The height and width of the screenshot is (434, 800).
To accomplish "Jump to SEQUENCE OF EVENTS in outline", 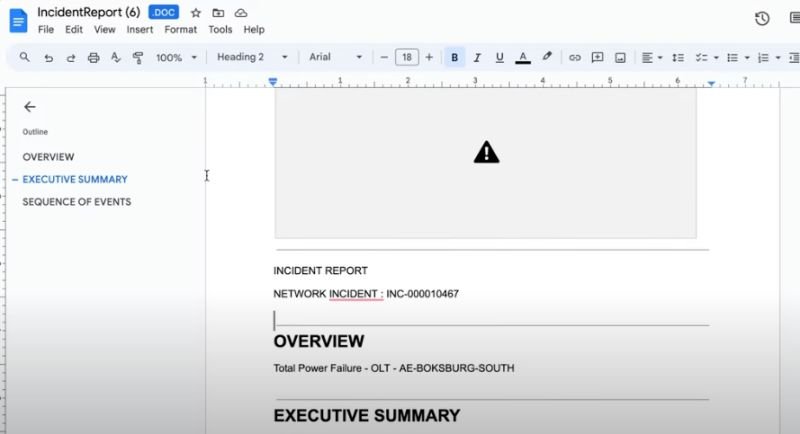I will (x=77, y=202).
